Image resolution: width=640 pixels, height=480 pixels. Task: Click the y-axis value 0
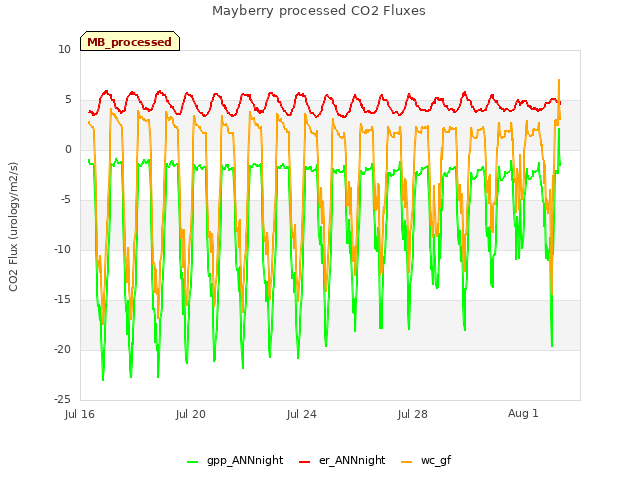pos(68,150)
